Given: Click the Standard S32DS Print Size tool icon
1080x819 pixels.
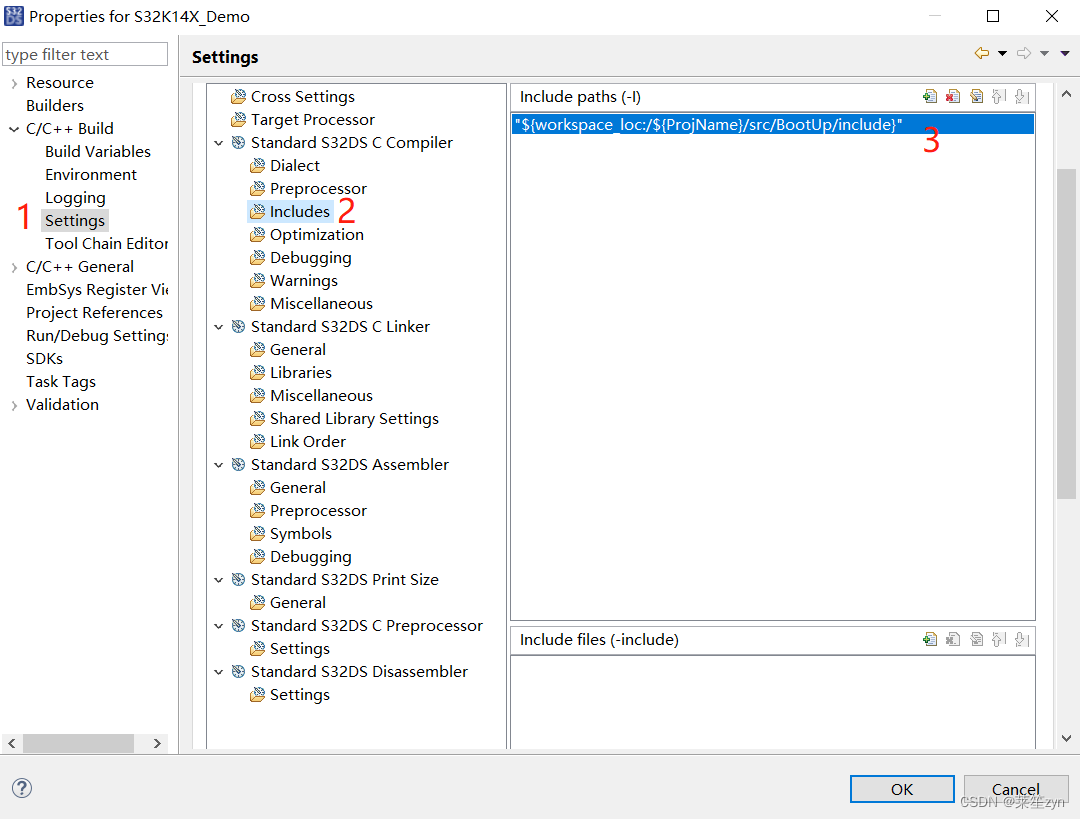Looking at the screenshot, I should [x=238, y=580].
